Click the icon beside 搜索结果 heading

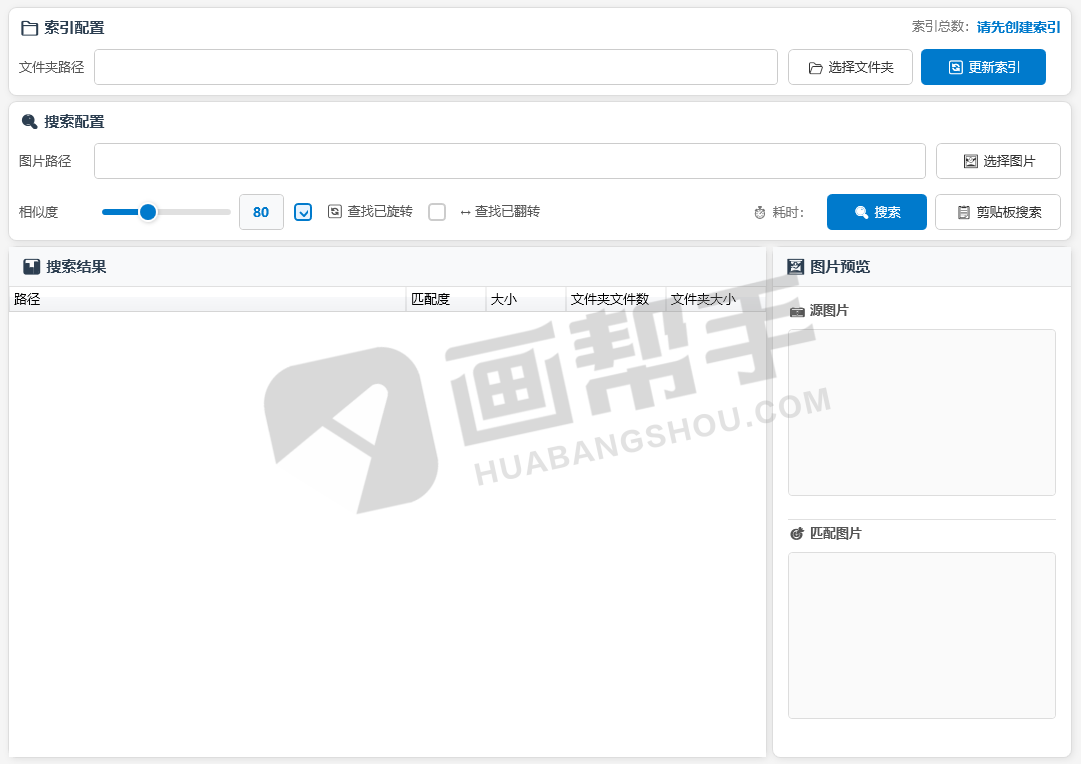point(32,267)
